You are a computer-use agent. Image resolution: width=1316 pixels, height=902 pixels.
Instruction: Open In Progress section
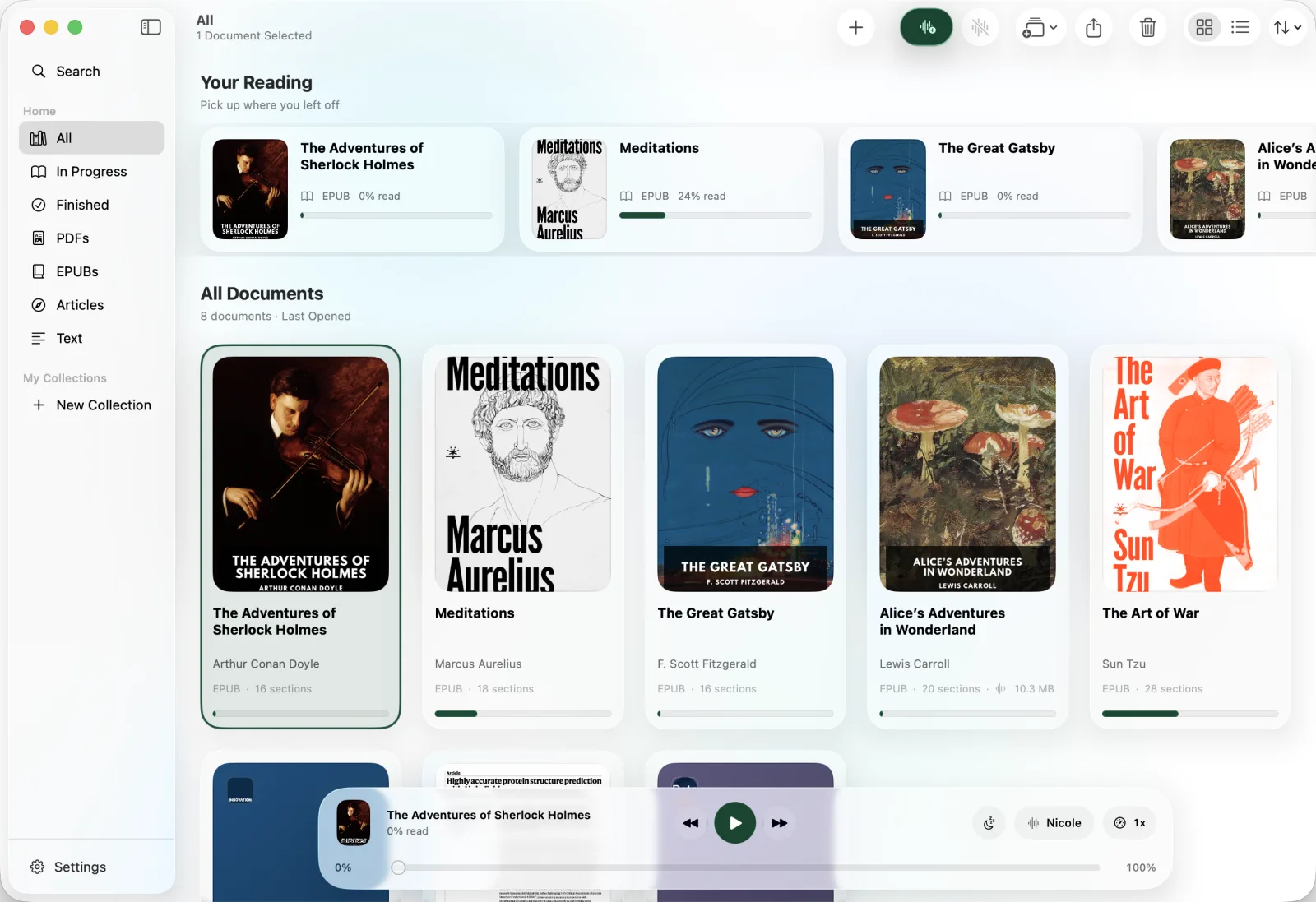pyautogui.click(x=91, y=172)
